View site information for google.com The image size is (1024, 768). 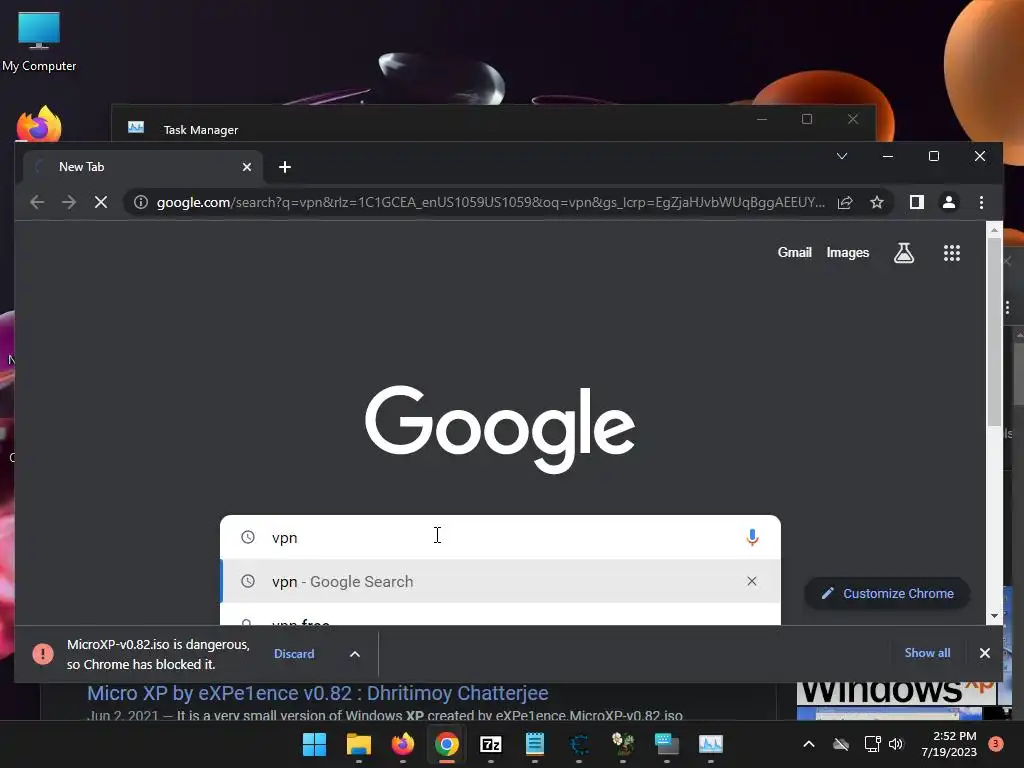point(140,202)
